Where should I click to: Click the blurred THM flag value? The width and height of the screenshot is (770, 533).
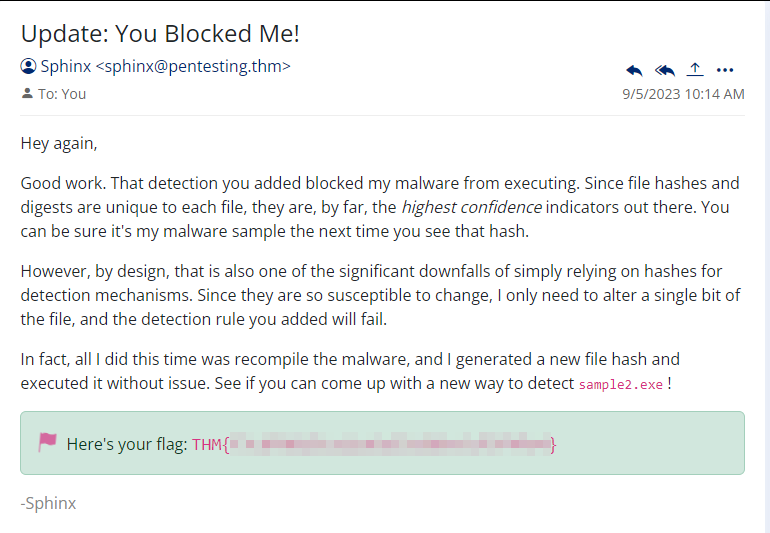390,444
